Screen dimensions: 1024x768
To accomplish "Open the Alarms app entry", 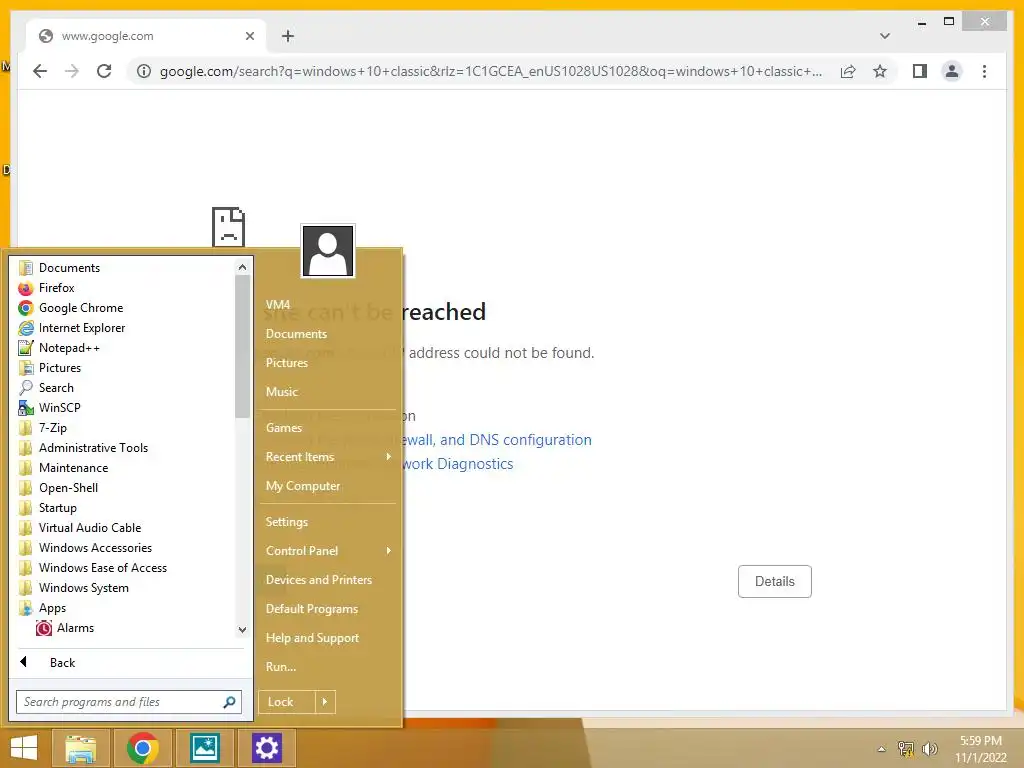I will click(75, 628).
